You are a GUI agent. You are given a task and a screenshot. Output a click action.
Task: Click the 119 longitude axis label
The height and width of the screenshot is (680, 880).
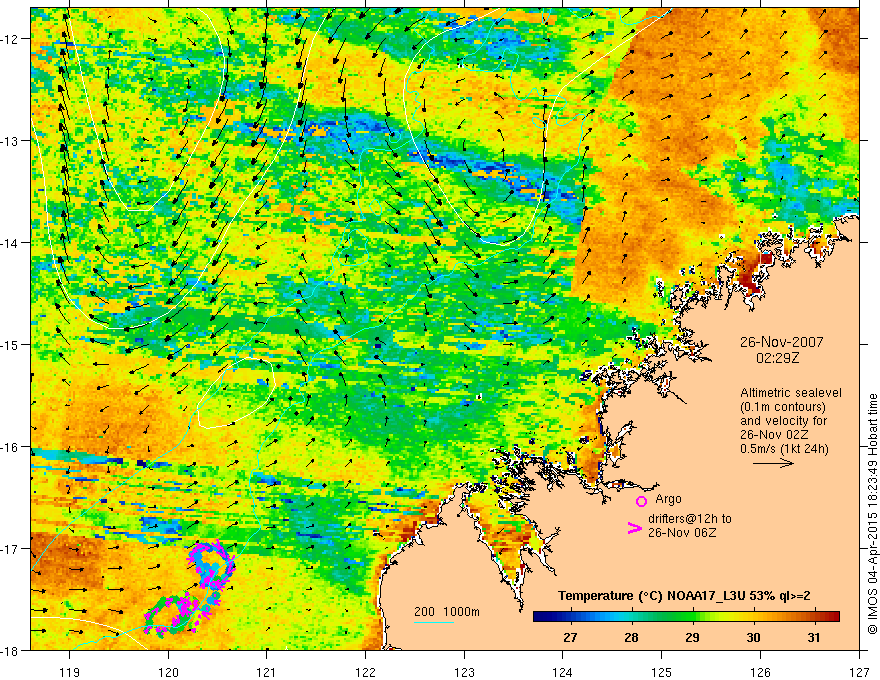(x=70, y=672)
